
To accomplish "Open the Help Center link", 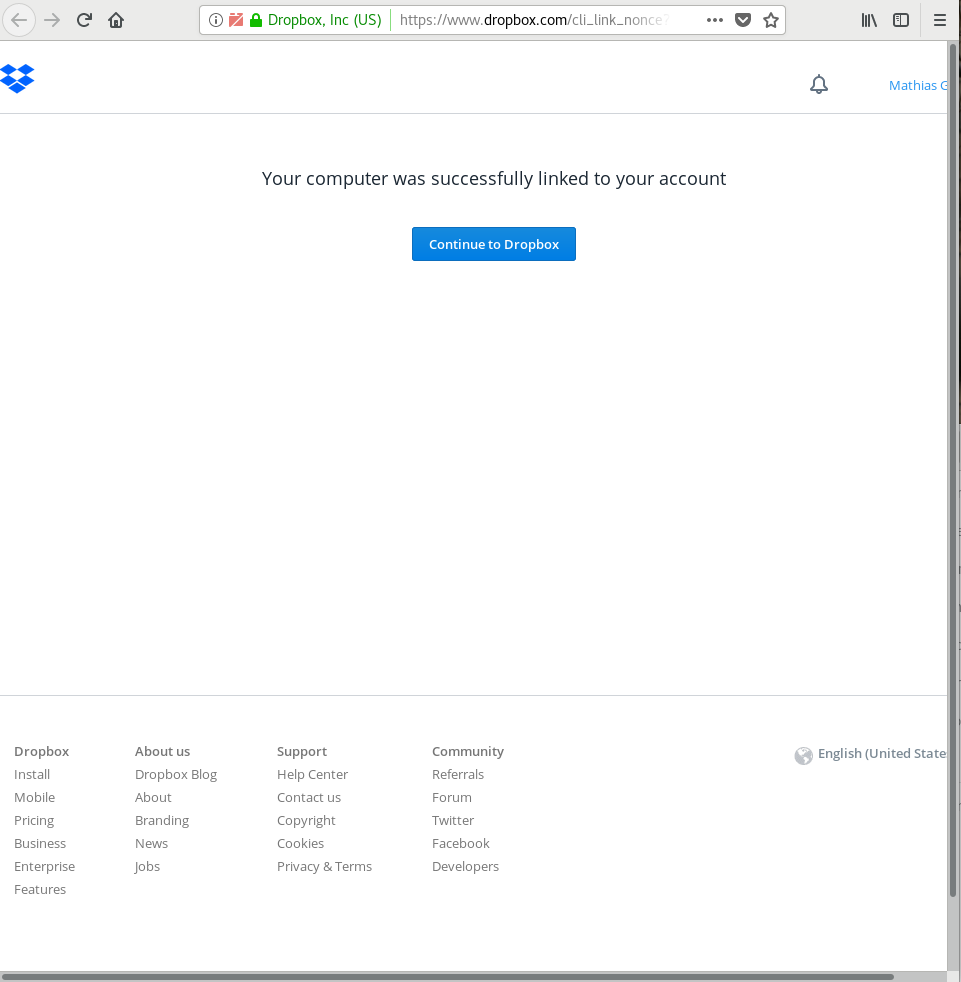I will click(x=312, y=774).
